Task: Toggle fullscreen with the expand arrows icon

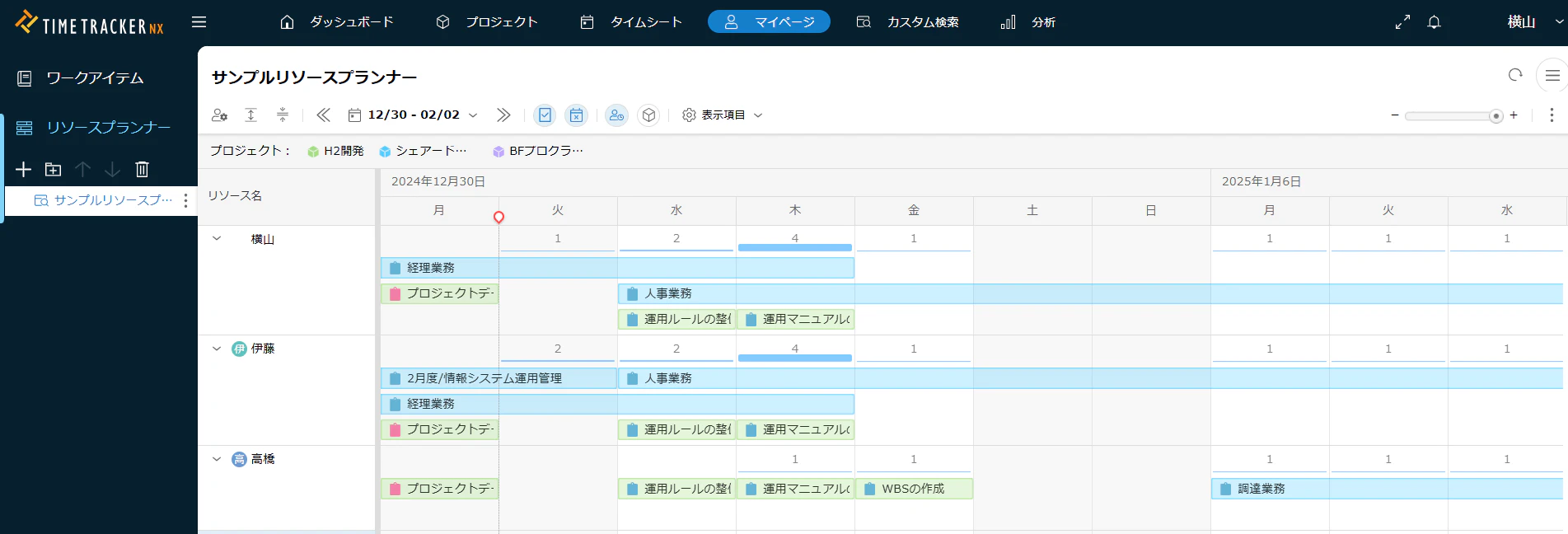Action: click(x=1402, y=22)
